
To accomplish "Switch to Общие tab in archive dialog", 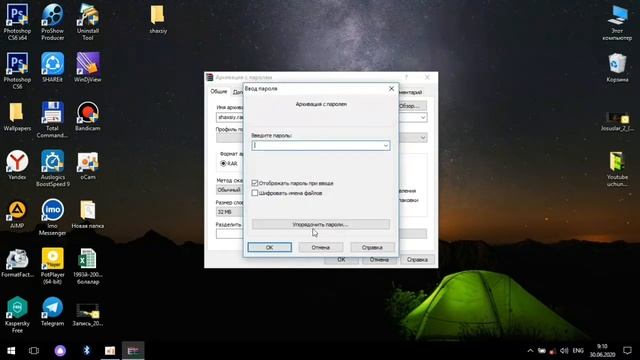I will [219, 91].
